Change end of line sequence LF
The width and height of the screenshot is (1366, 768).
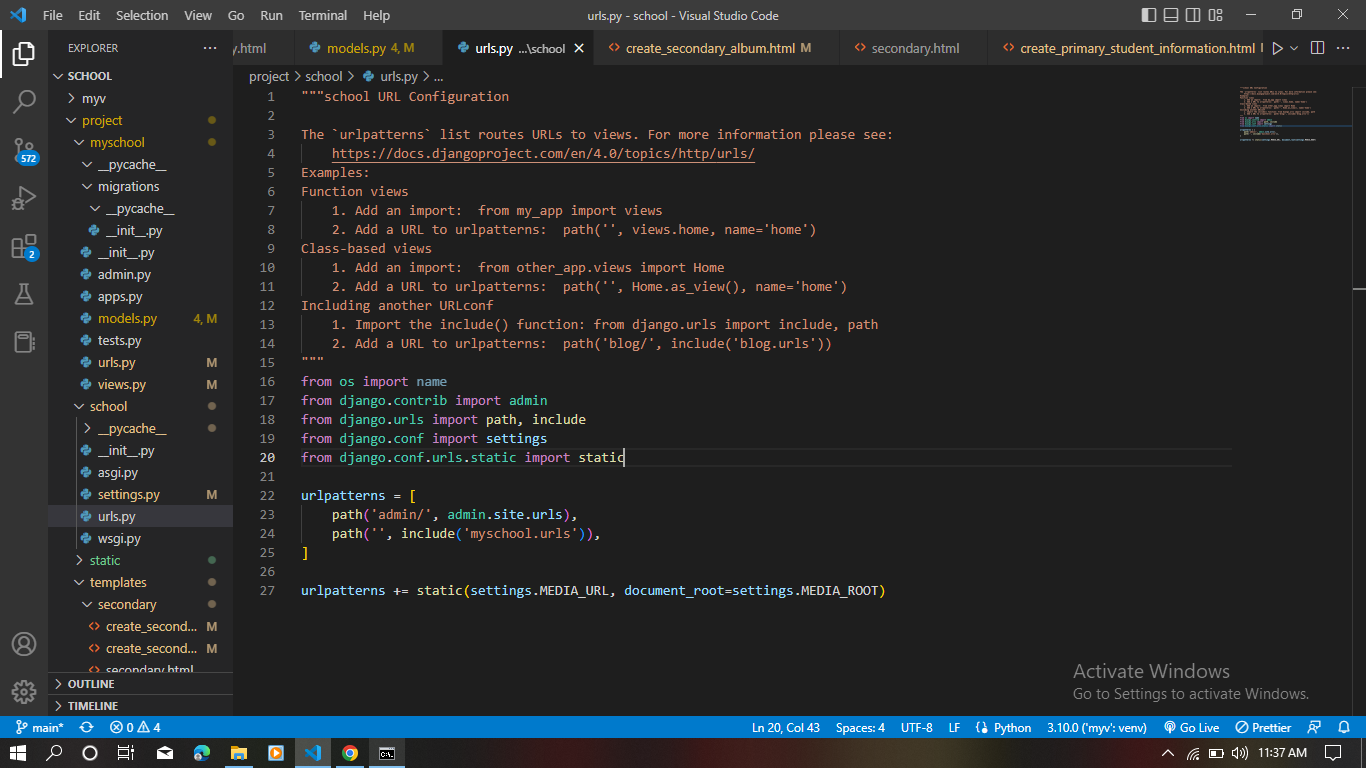tap(954, 727)
